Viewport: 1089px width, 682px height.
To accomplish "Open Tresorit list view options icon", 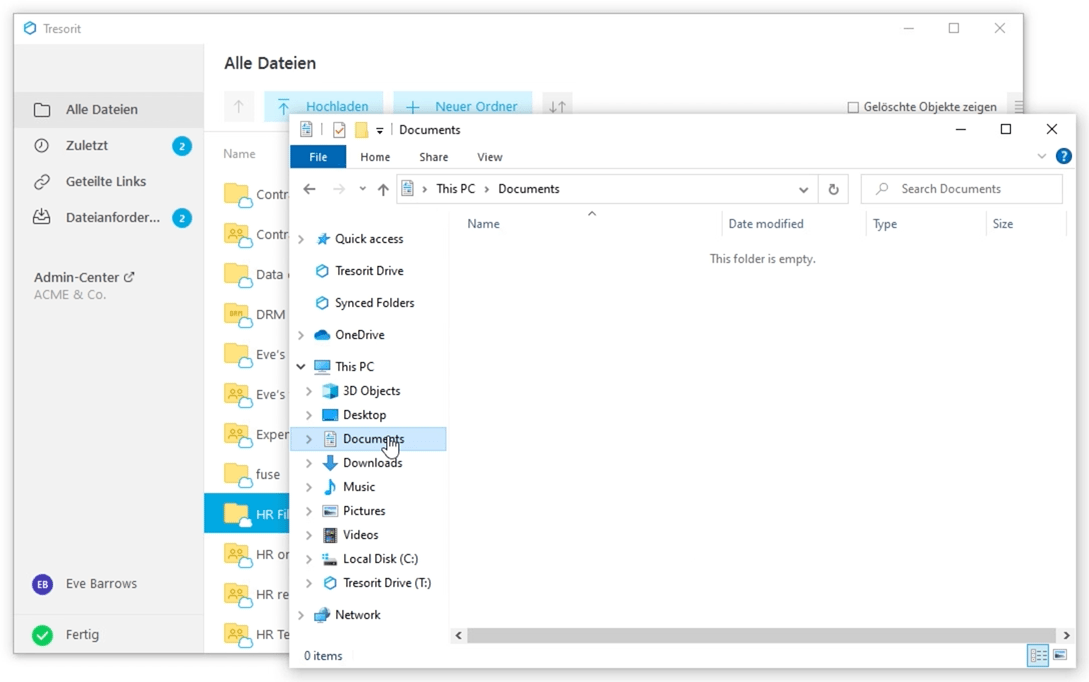I will click(x=1018, y=106).
